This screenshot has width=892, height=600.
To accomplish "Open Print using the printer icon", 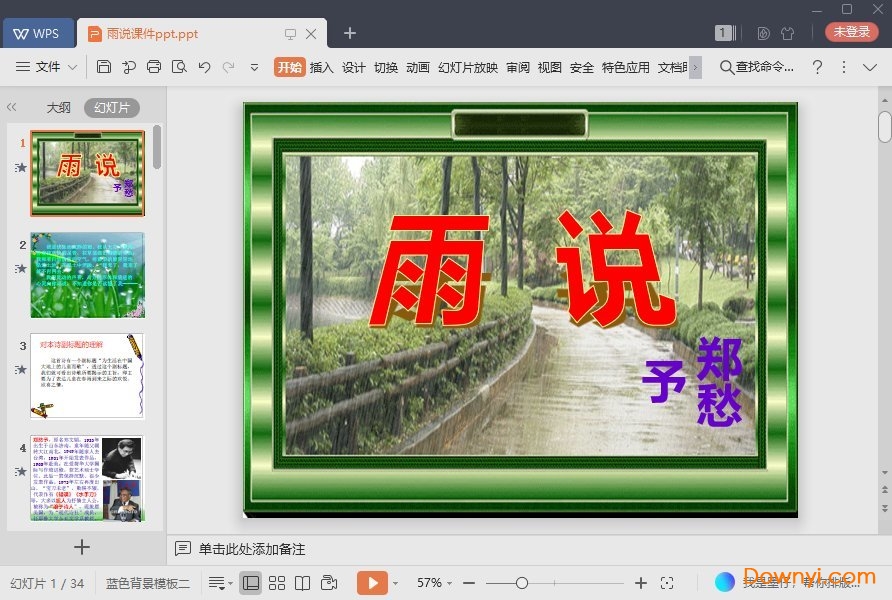I will [x=154, y=67].
